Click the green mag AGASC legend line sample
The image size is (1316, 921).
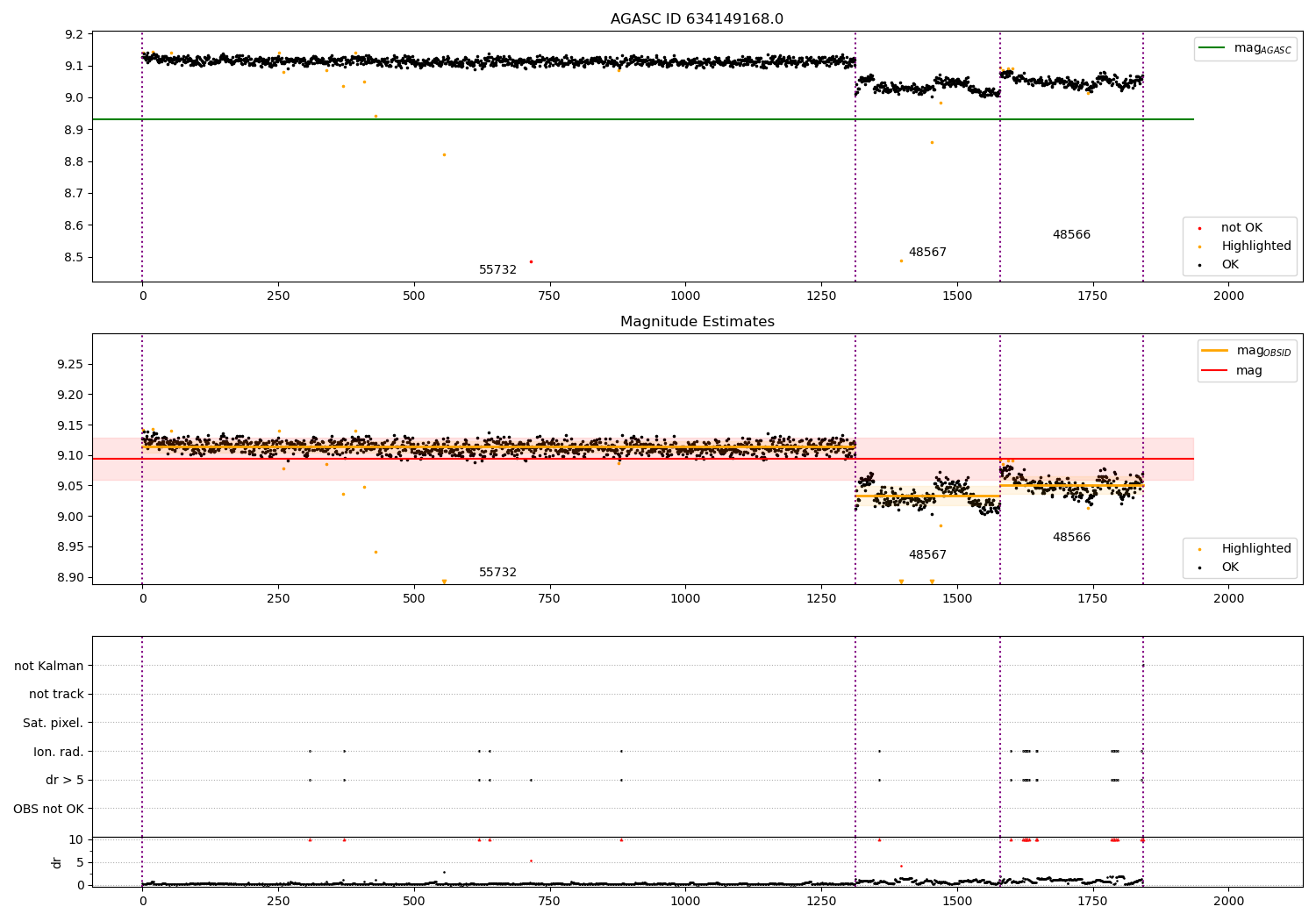pyautogui.click(x=1213, y=48)
